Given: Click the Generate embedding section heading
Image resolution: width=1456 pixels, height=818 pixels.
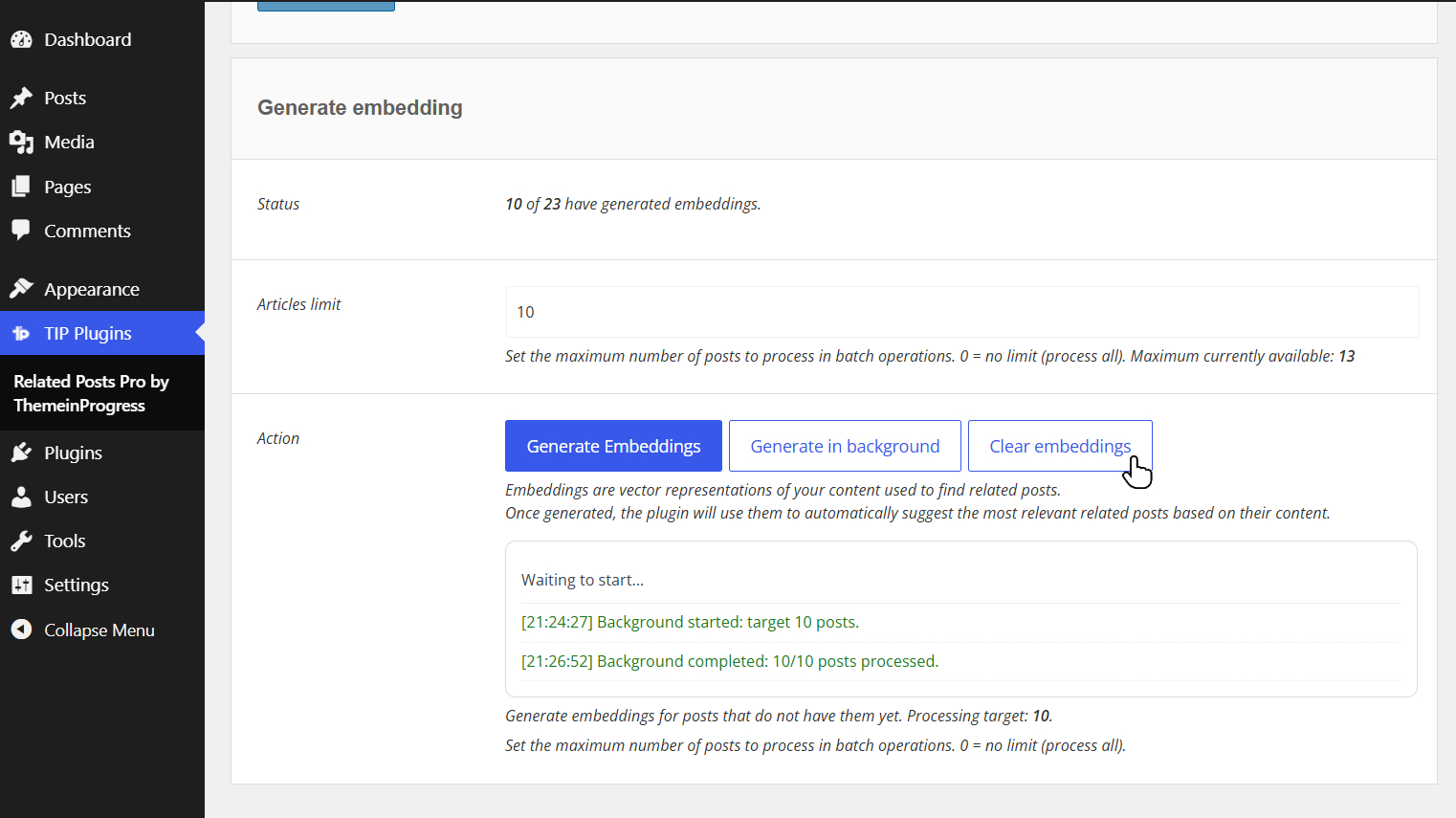Looking at the screenshot, I should (360, 108).
